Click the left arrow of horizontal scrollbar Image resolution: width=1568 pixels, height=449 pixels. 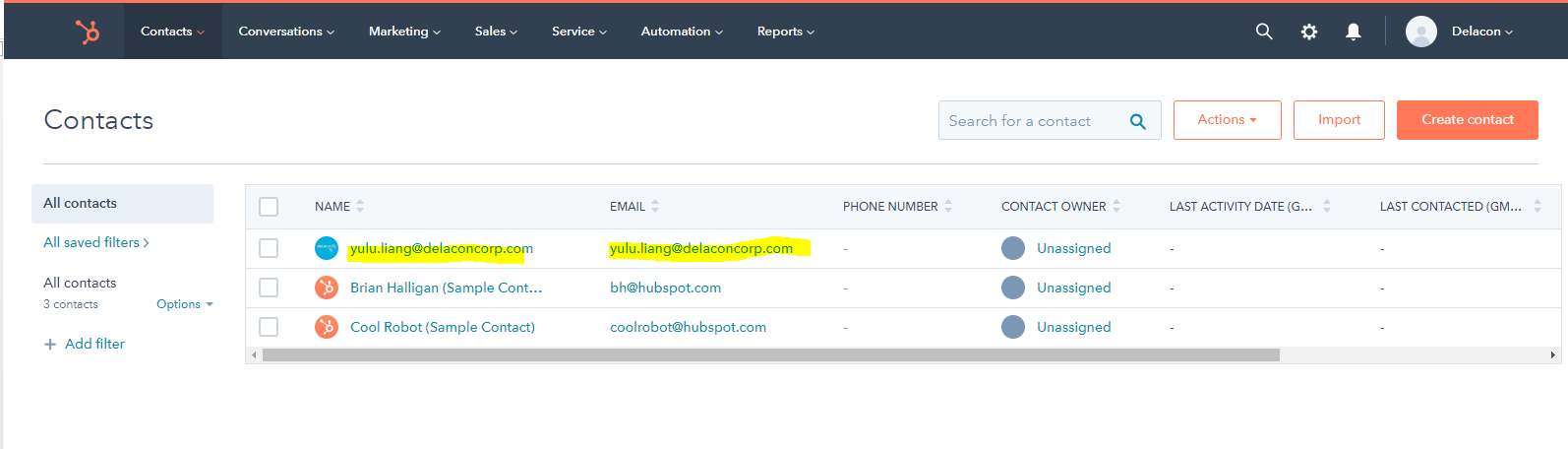click(254, 354)
